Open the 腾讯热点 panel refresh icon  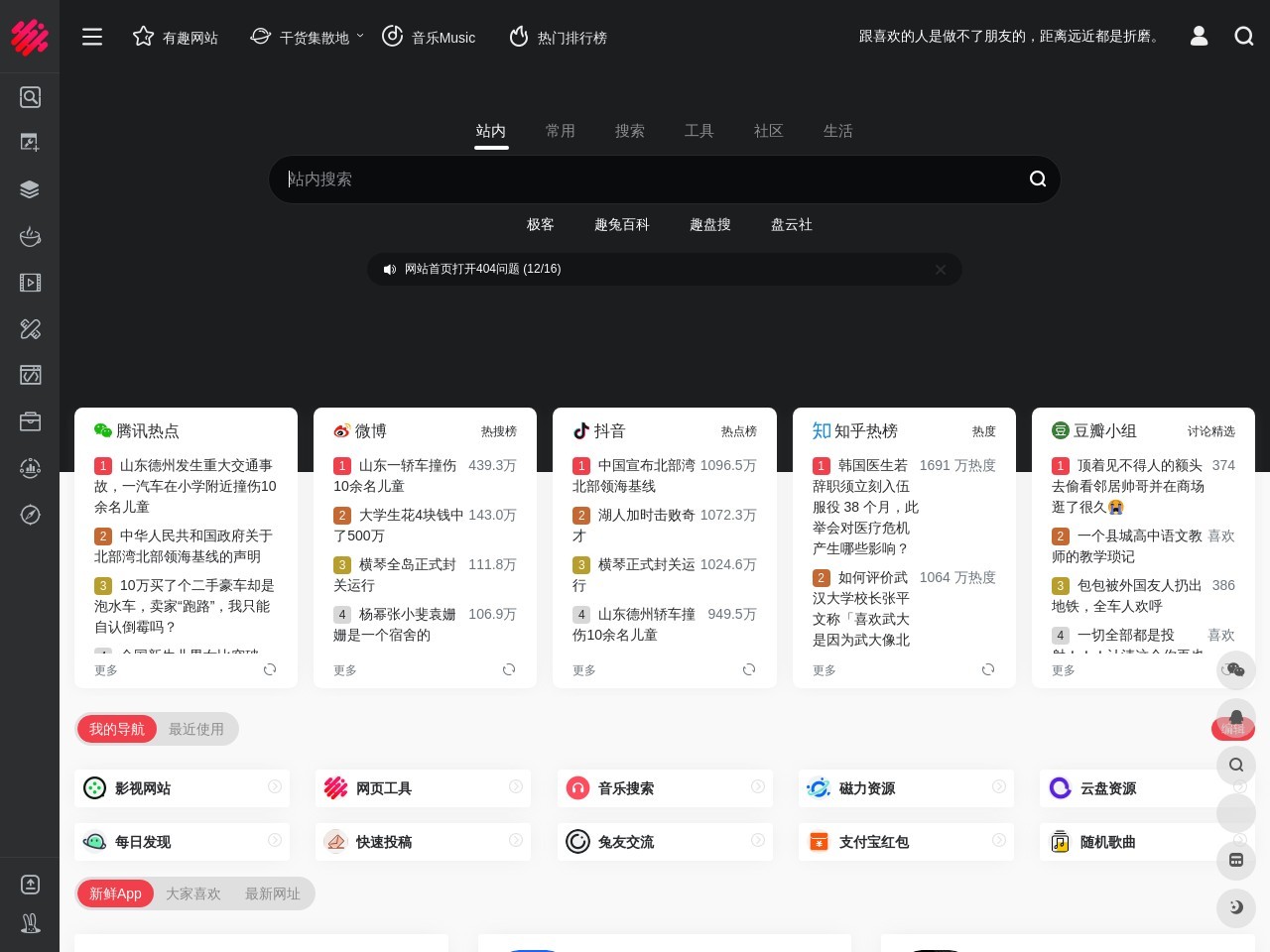click(x=270, y=669)
